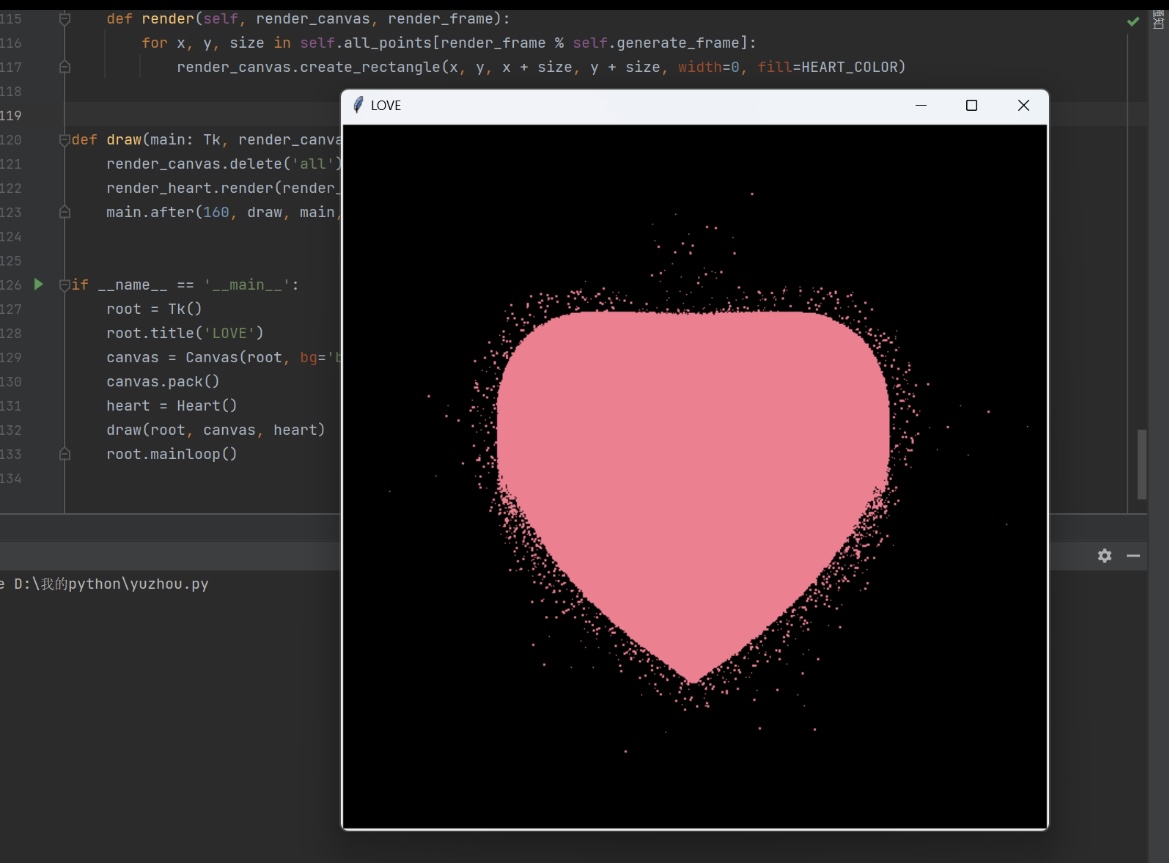The image size is (1169, 863).
Task: Click the feather icon in LOVE window
Action: [358, 105]
